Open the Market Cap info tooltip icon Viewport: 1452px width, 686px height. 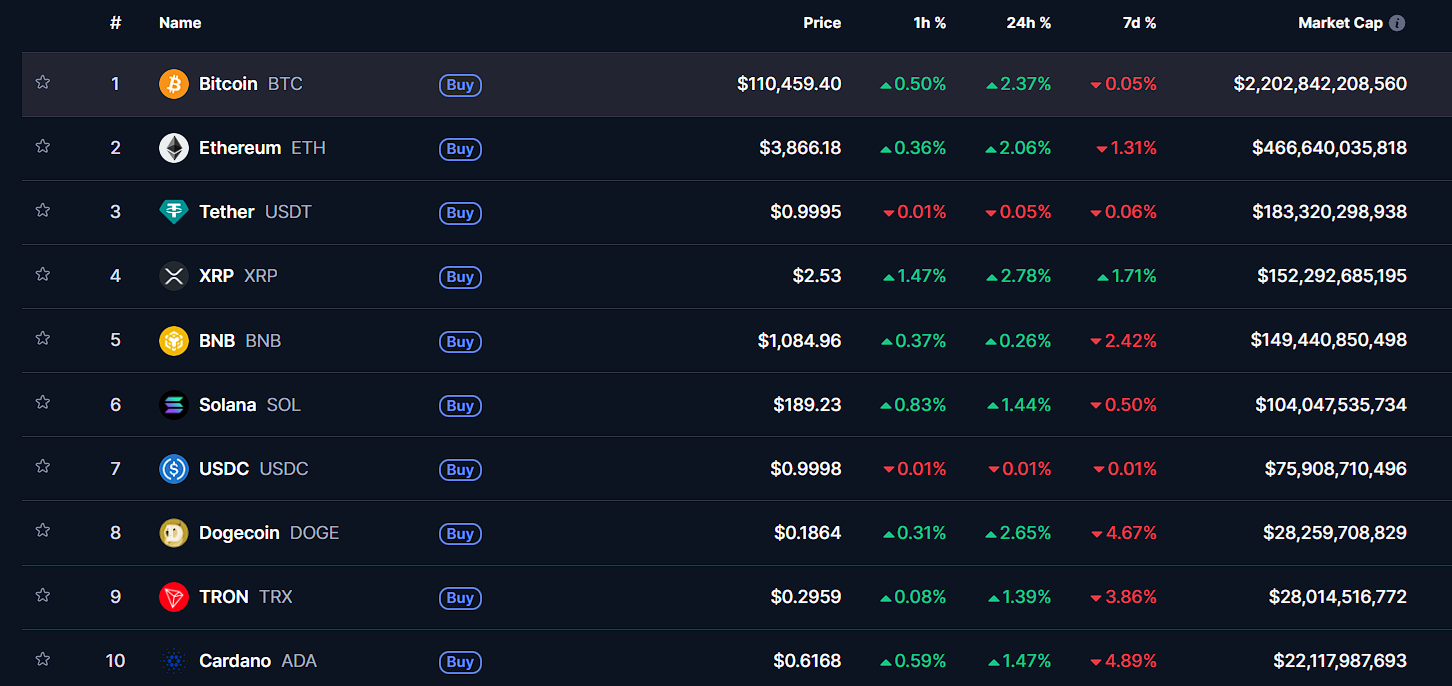click(x=1397, y=23)
